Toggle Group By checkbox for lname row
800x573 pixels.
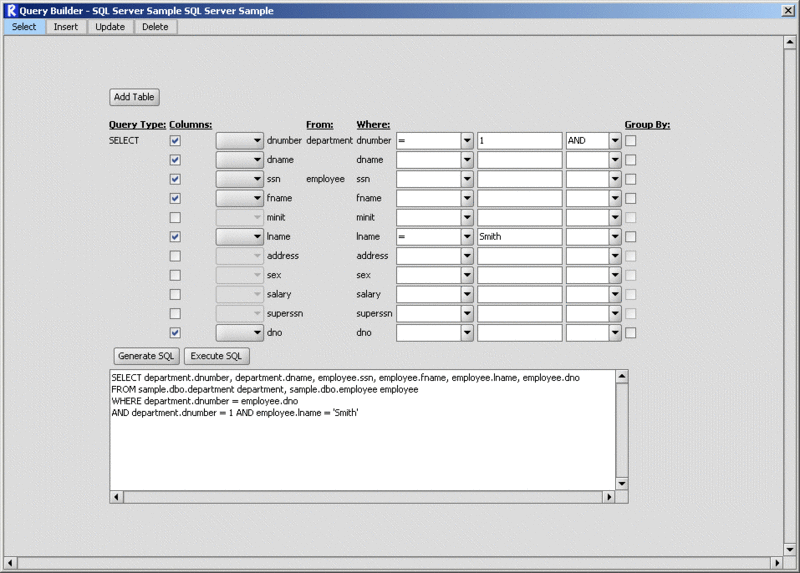(631, 237)
